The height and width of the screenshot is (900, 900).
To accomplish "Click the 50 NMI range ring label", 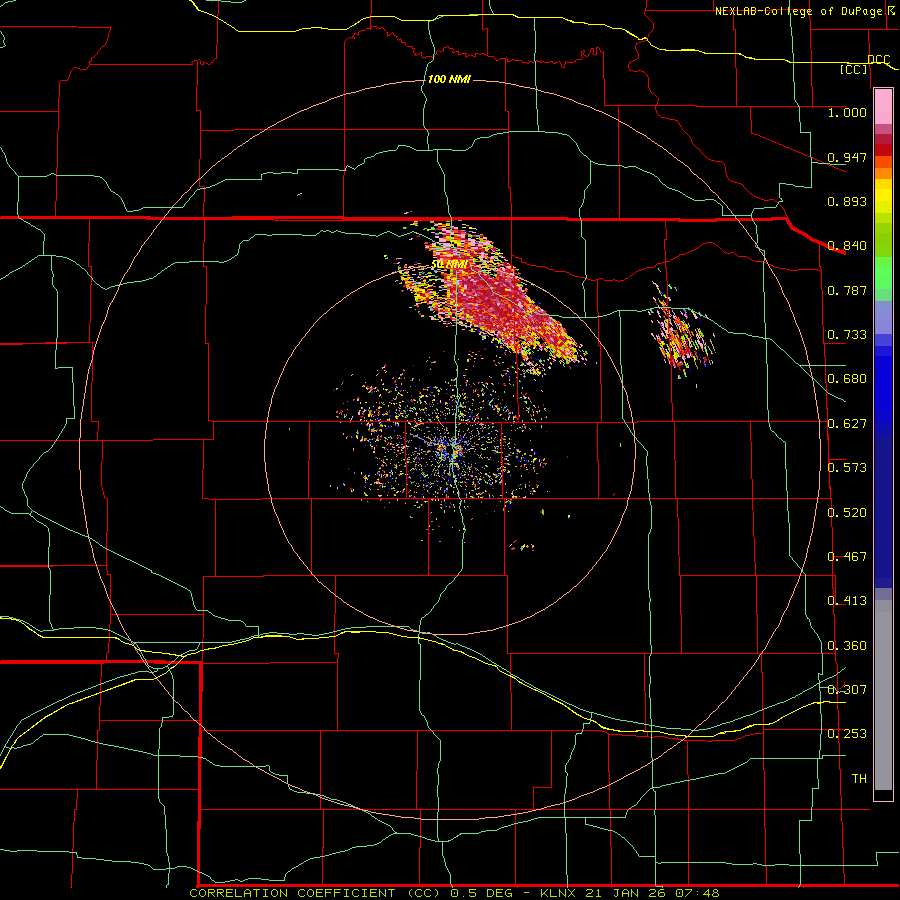I will coord(449,264).
